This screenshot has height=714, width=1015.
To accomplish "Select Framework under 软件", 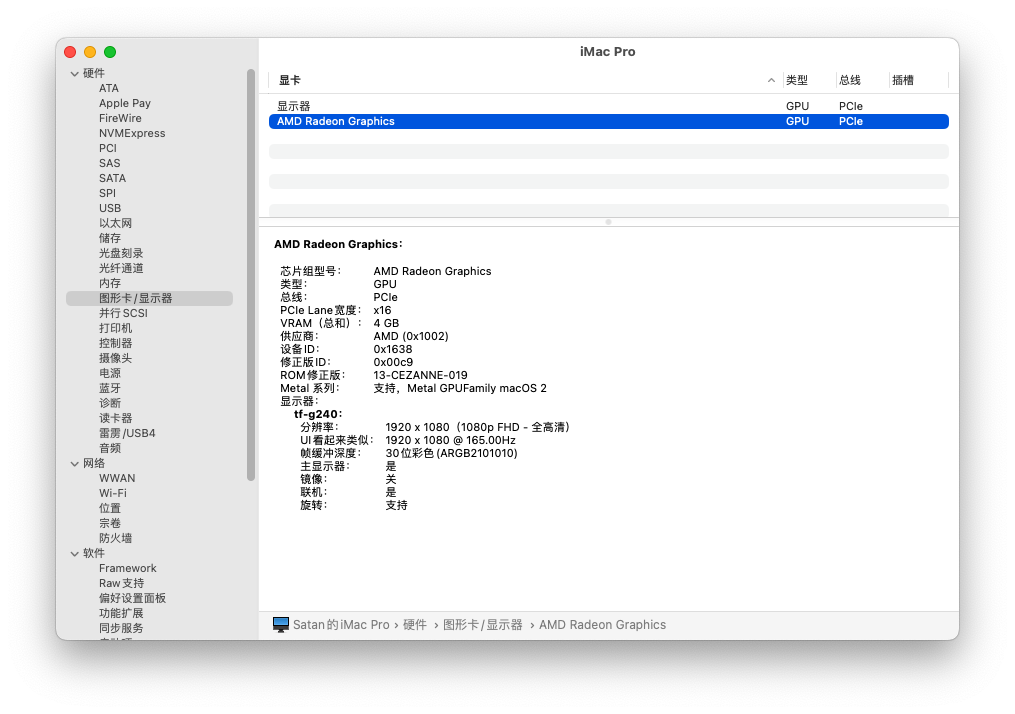I will (127, 567).
